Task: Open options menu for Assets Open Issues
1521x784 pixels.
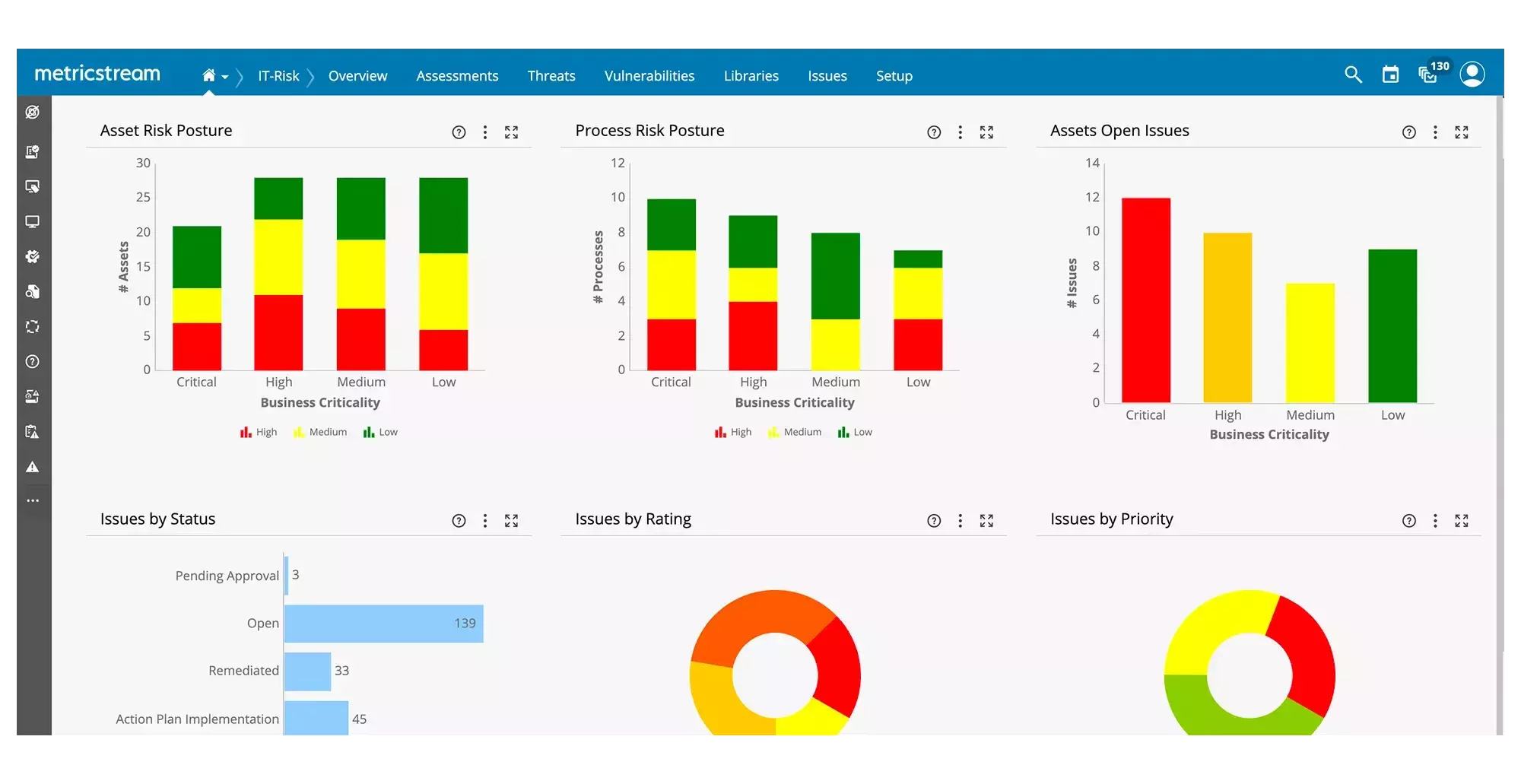Action: pyautogui.click(x=1436, y=132)
